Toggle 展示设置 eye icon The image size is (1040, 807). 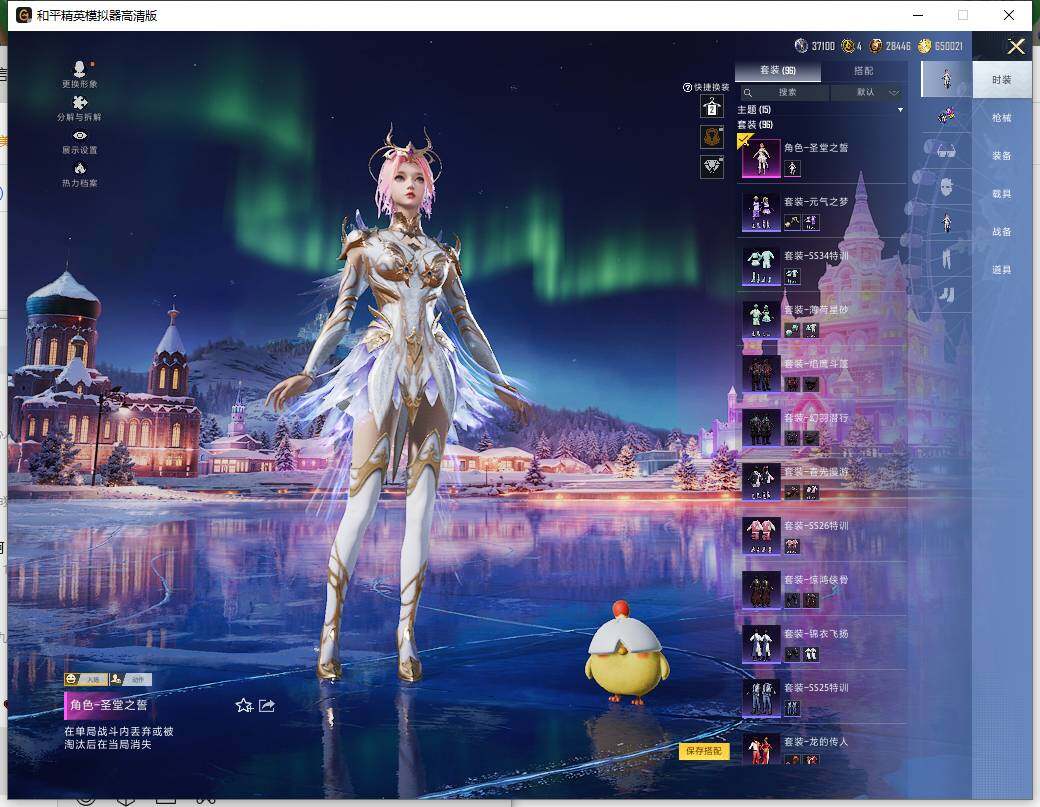pos(80,136)
